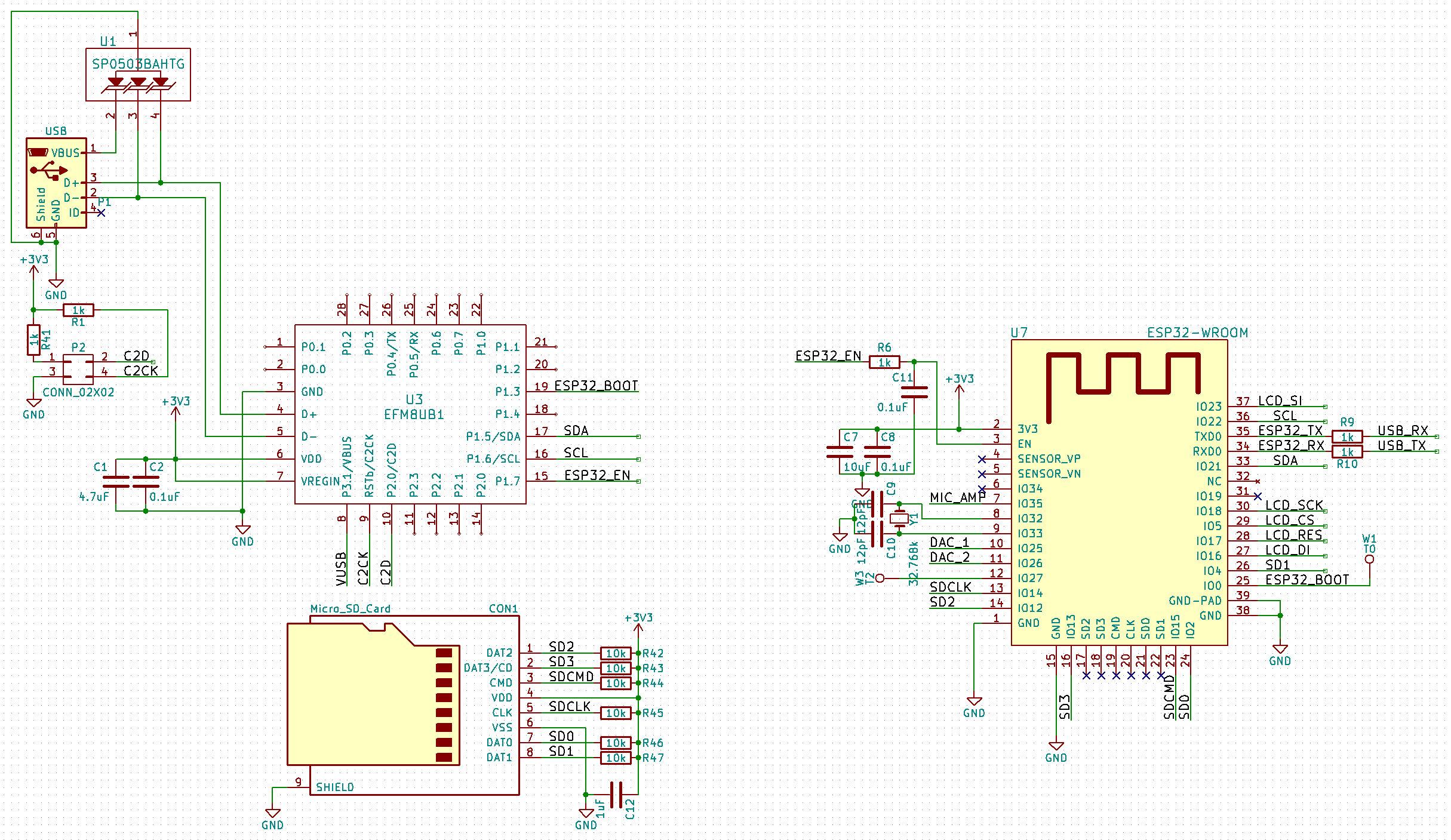Screen dimensions: 1451x840
Task: Click the R45 10k resistor on SDCLK
Action: click(616, 713)
